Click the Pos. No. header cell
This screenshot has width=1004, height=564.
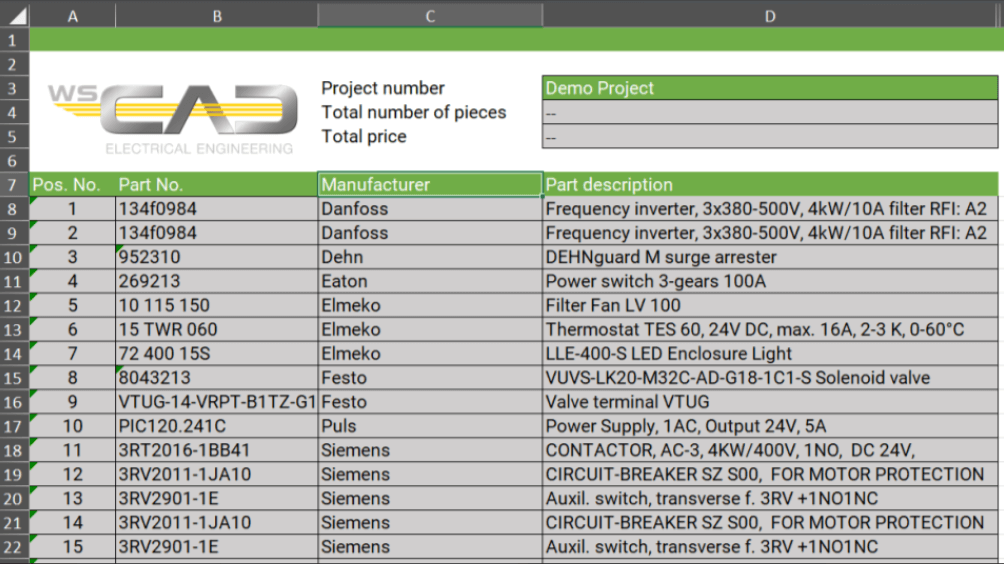(72, 185)
